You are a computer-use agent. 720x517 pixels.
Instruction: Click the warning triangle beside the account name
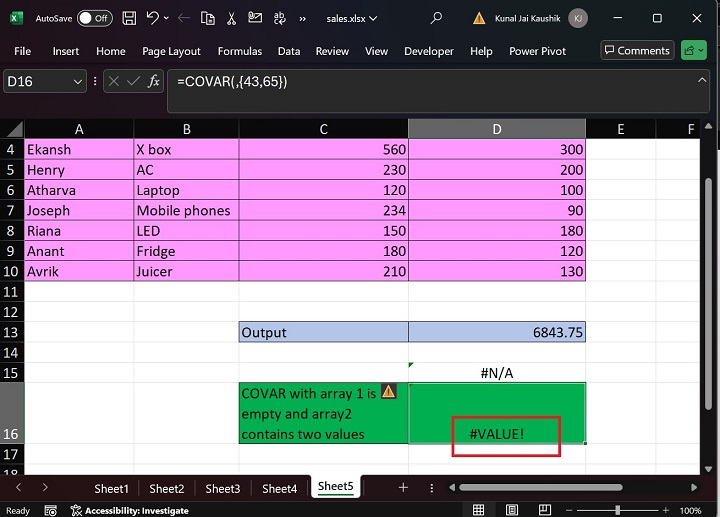point(479,18)
